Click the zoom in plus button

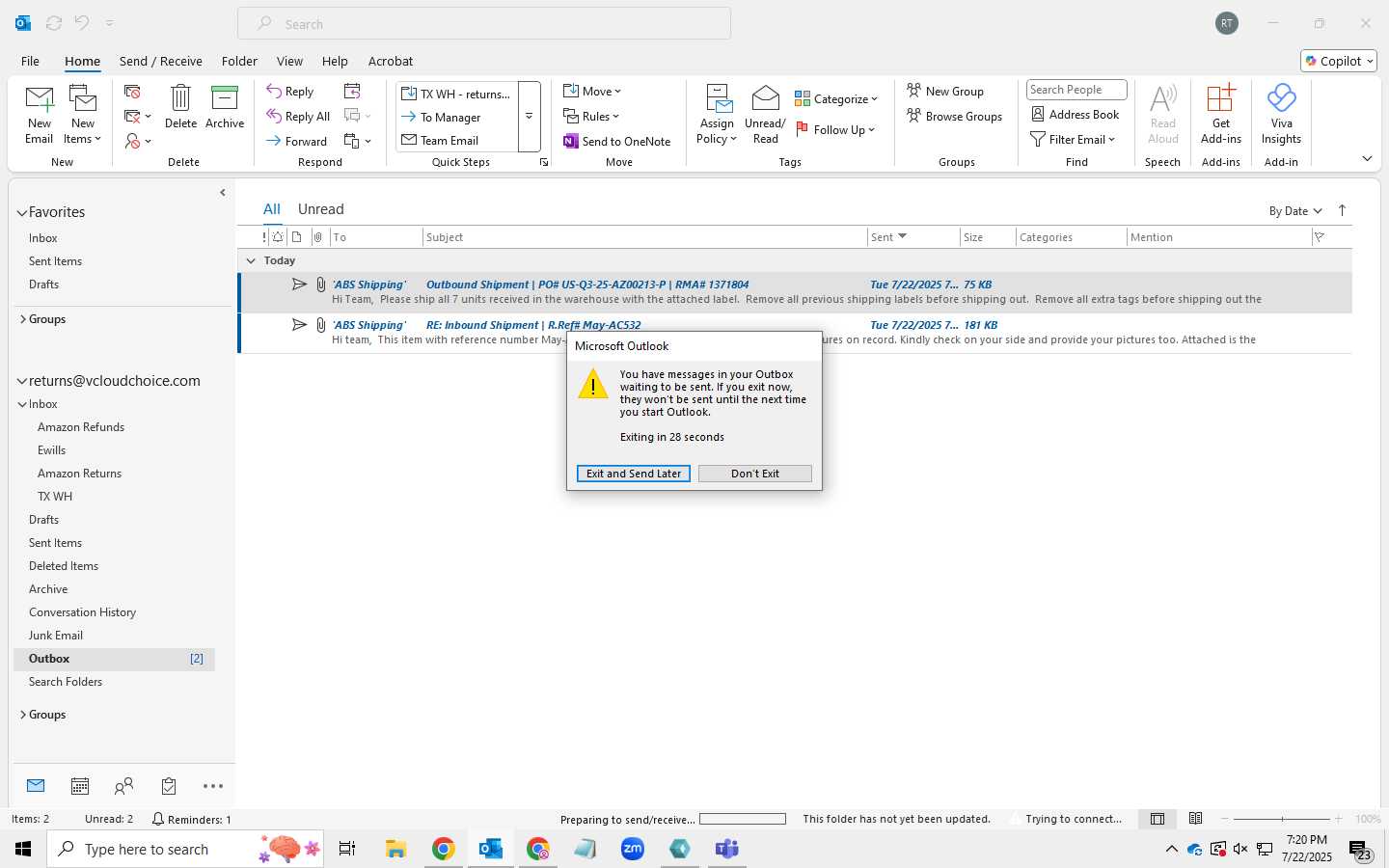tap(1338, 819)
